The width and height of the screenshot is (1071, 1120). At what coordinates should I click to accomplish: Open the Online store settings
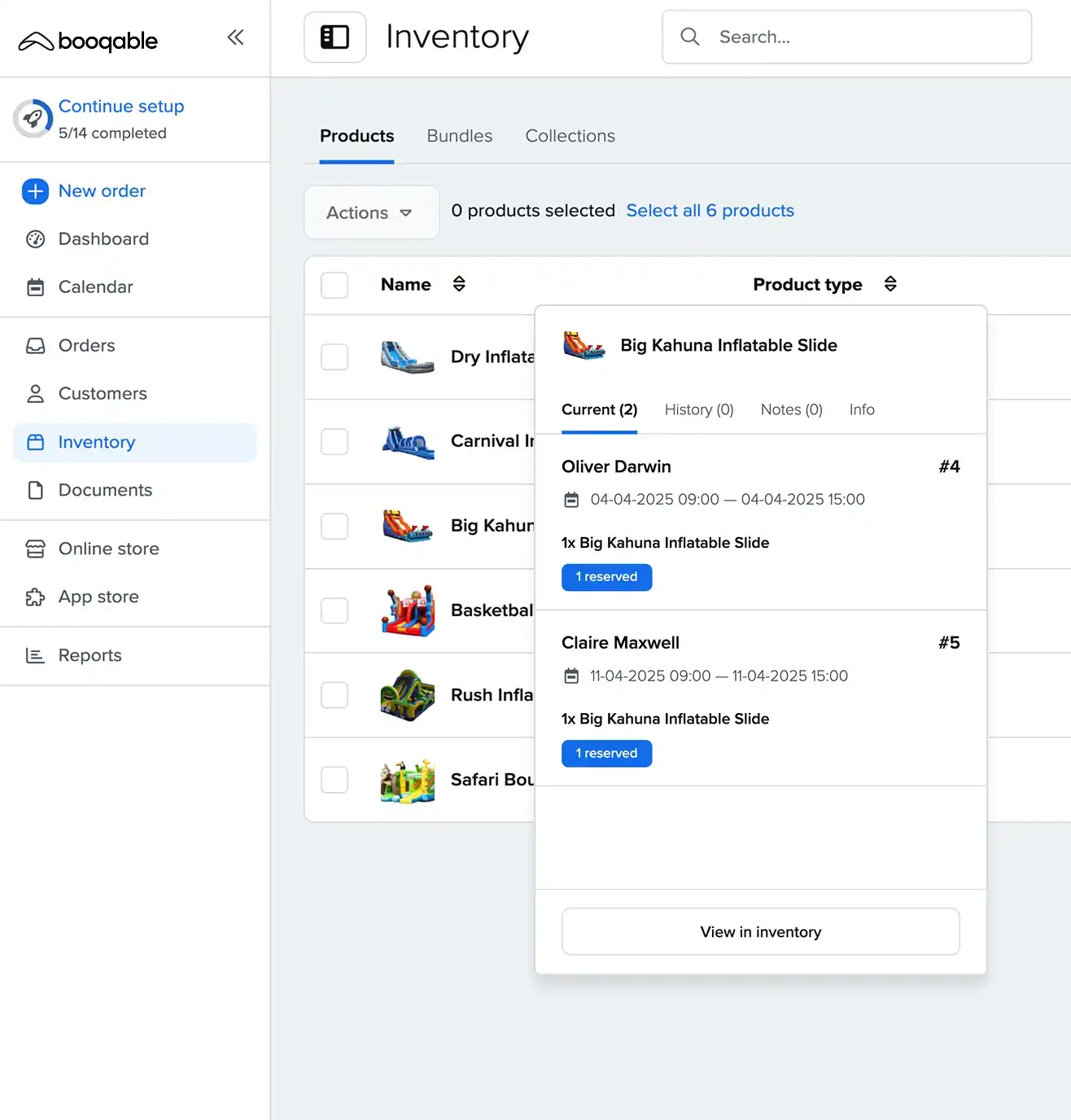pos(108,549)
